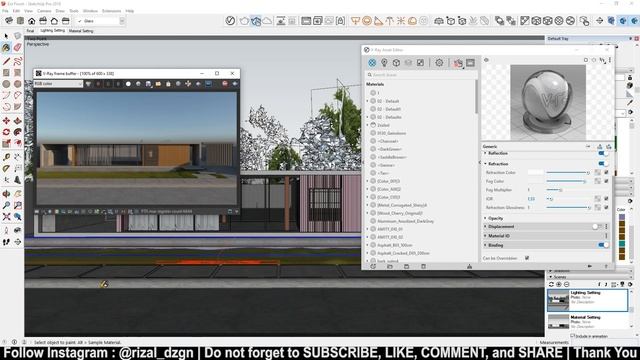The width and height of the screenshot is (640, 360).
Task: Click V-Ray infinite plane icon
Action: tap(439, 21)
